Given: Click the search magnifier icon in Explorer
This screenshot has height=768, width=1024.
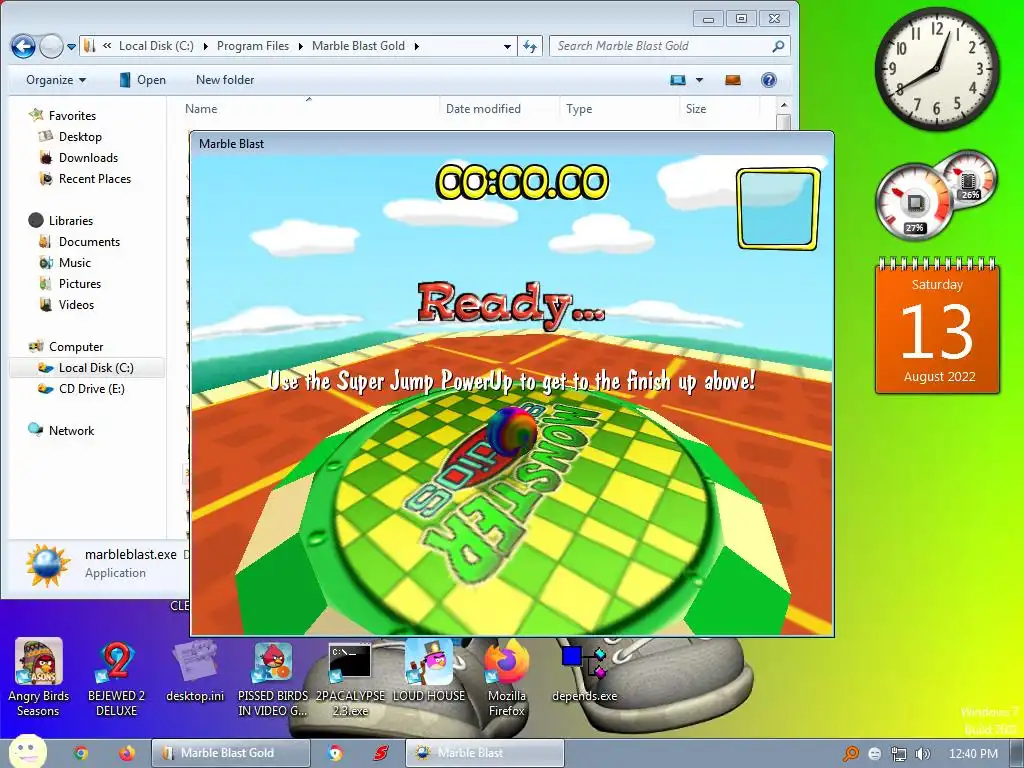Looking at the screenshot, I should click(x=778, y=46).
